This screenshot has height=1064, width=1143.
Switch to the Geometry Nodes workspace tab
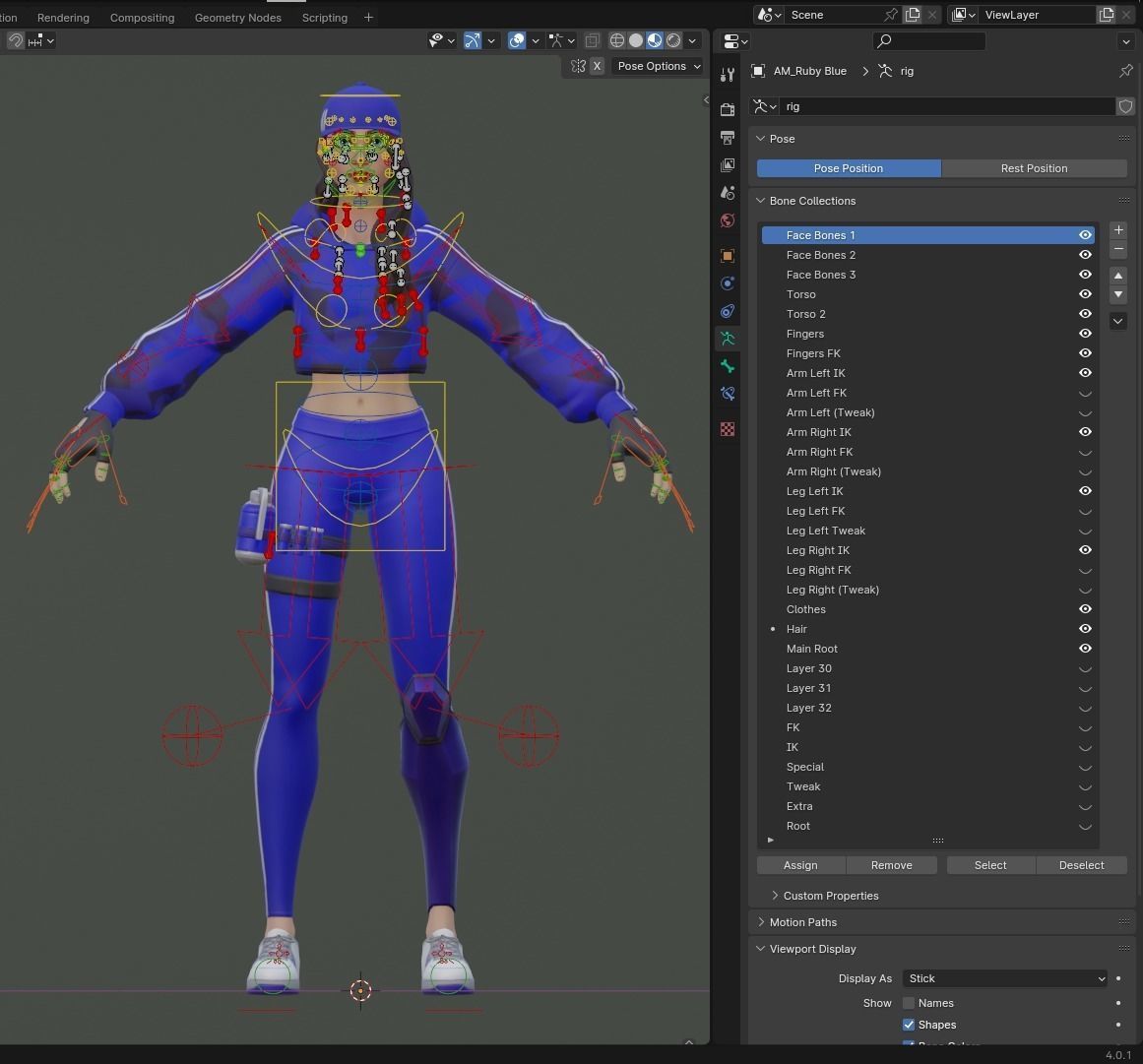237,18
